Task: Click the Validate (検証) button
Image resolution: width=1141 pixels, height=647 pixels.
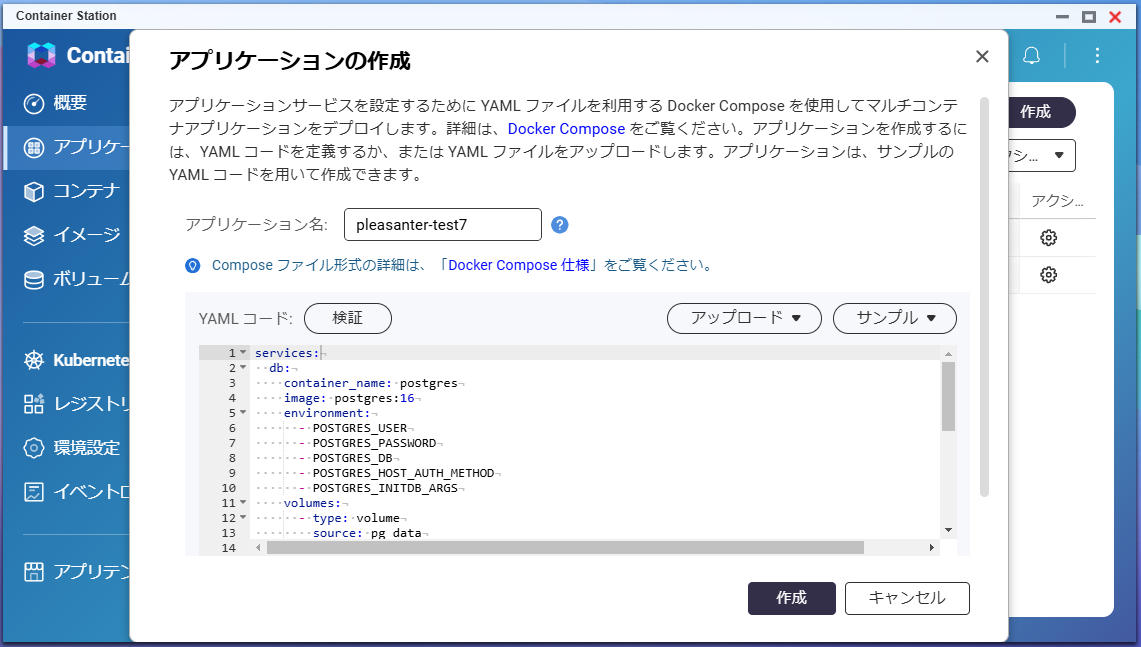Action: [x=348, y=318]
